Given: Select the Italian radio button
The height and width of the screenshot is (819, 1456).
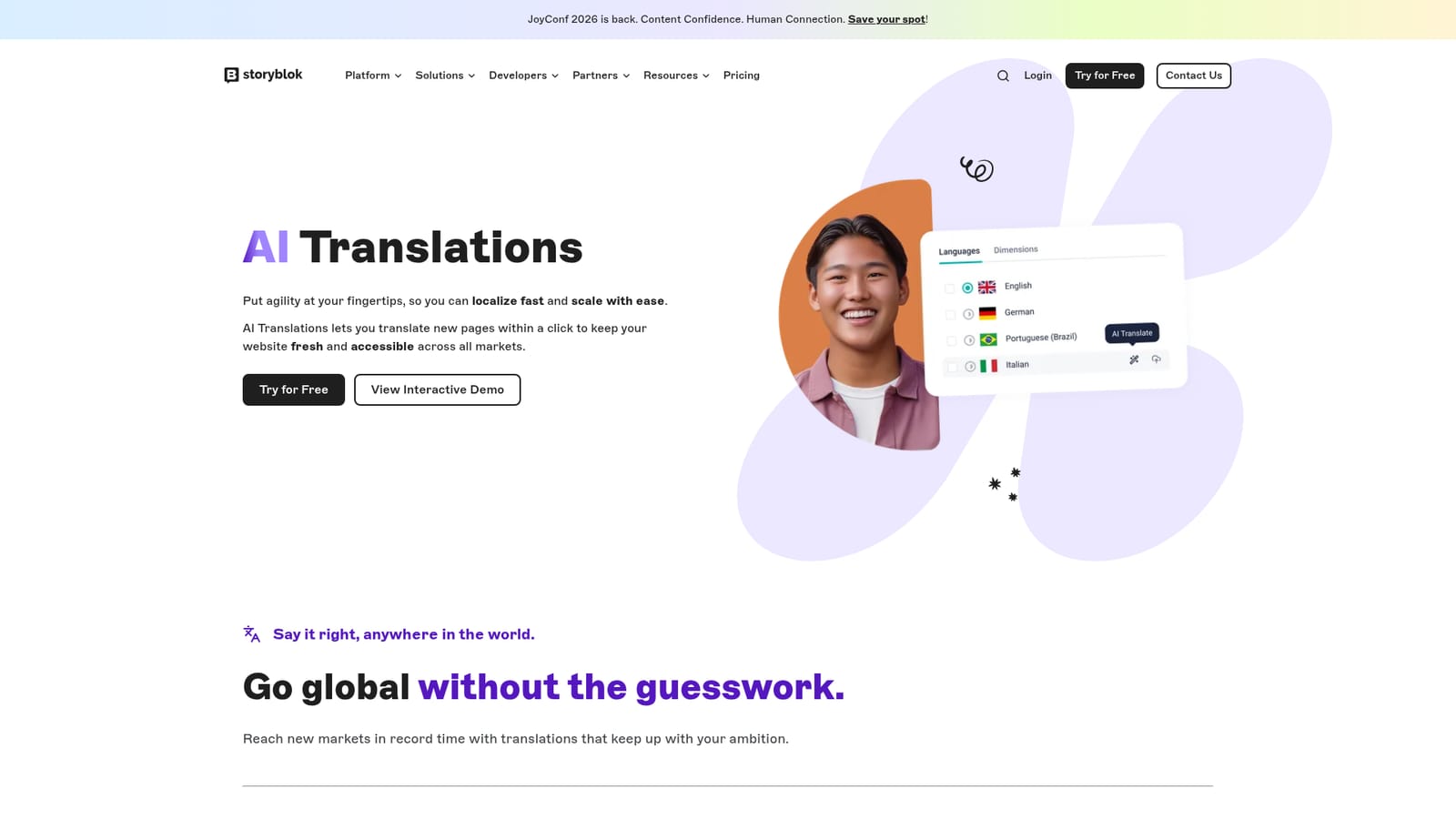Looking at the screenshot, I should 970,367.
